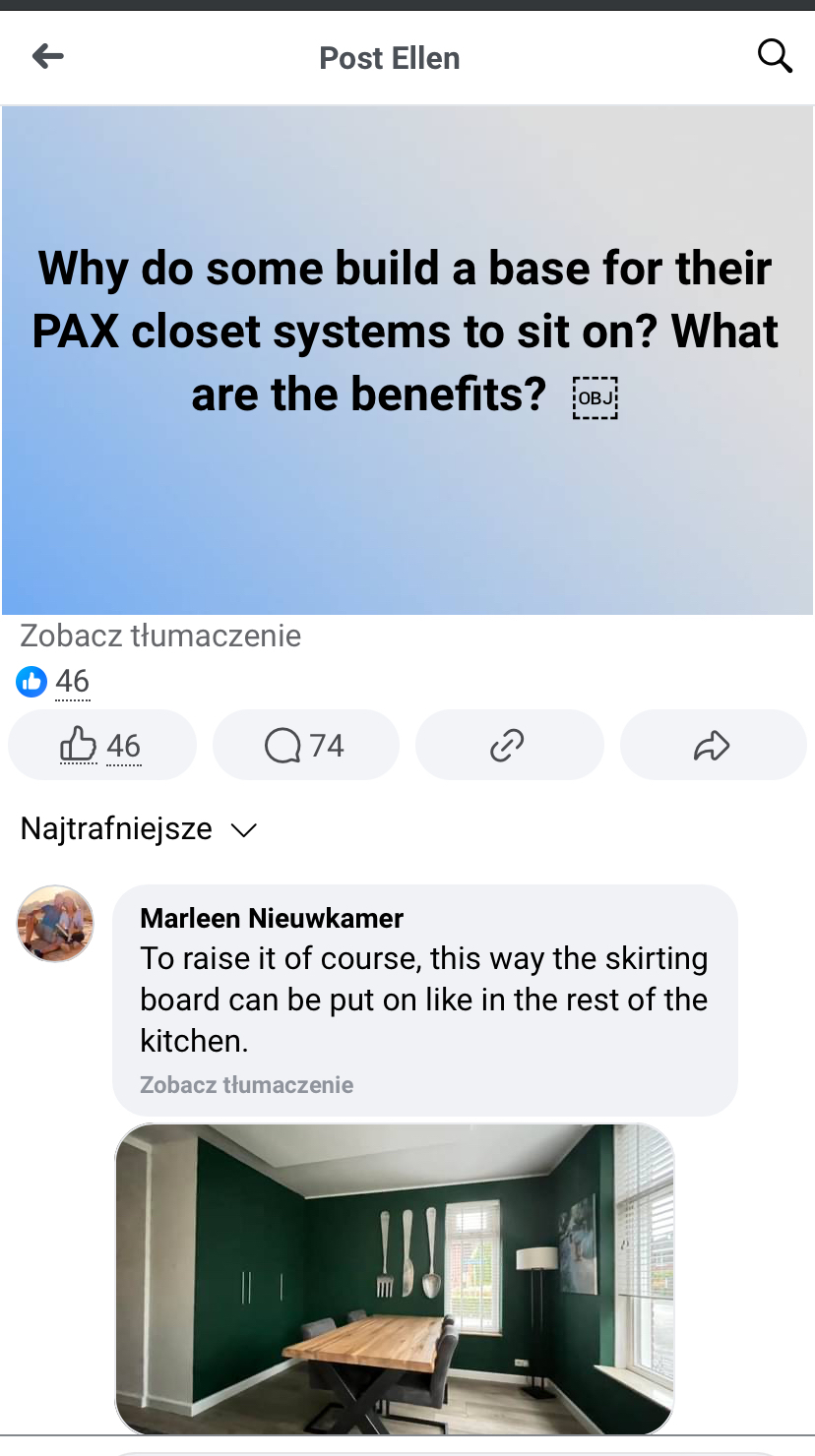815x1456 pixels.
Task: Click the 74 comments counter
Action: click(x=327, y=746)
